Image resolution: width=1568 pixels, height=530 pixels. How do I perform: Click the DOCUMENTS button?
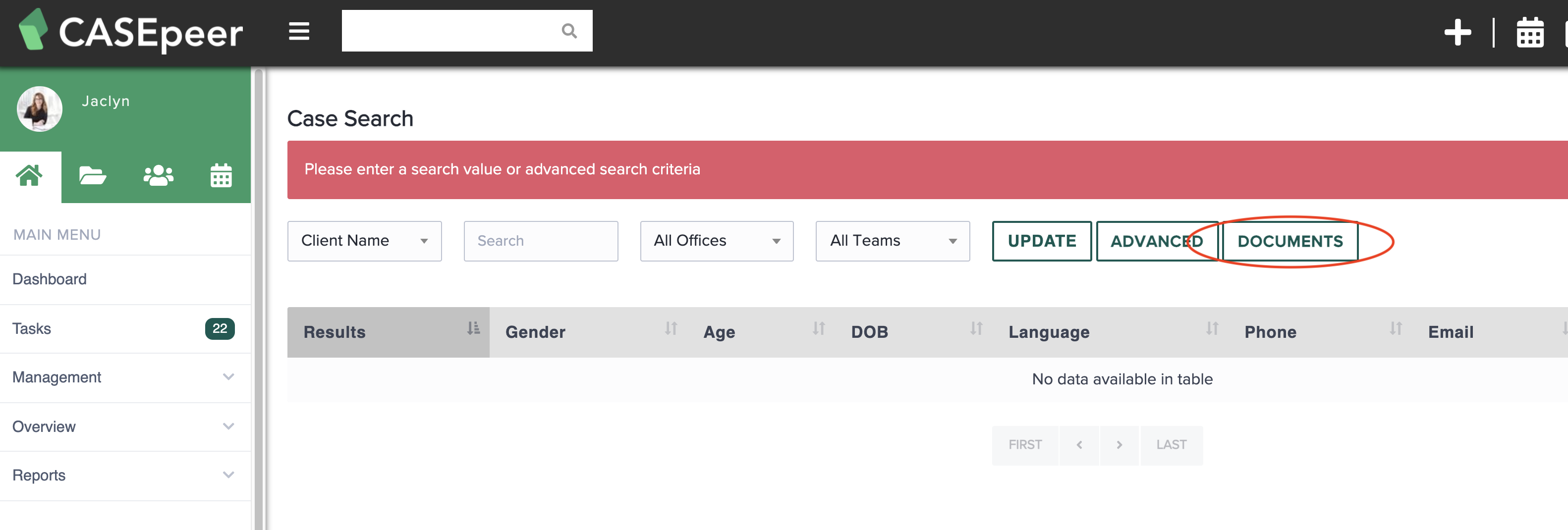(1290, 241)
